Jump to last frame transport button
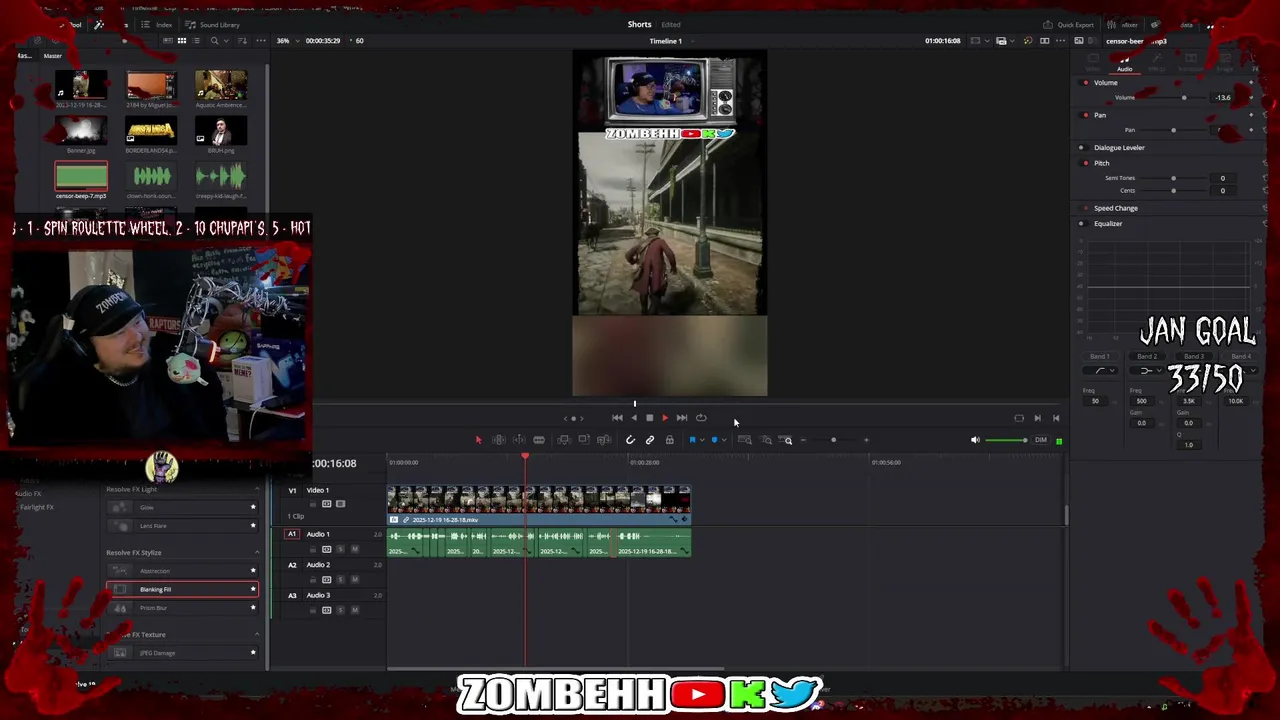Image resolution: width=1280 pixels, height=720 pixels. (682, 418)
